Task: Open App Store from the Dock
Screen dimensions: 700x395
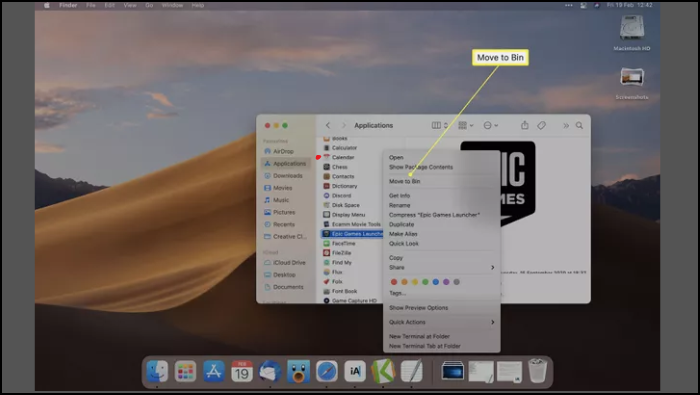Action: click(214, 371)
